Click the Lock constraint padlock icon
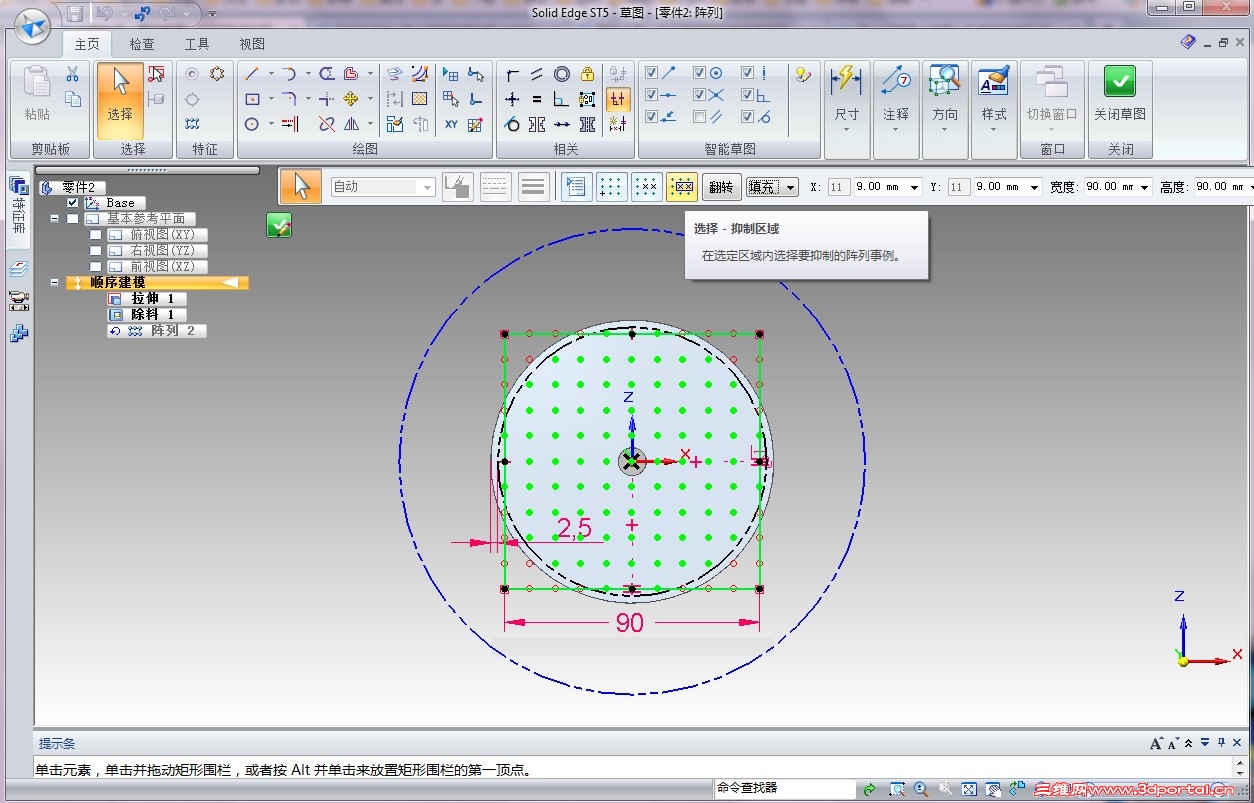 coord(587,74)
